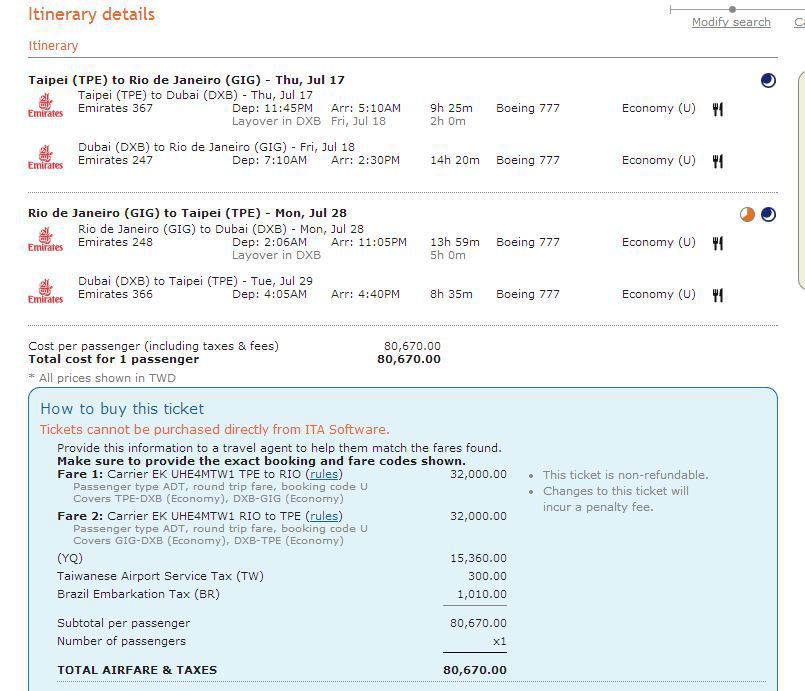Screen dimensions: 805x691
Task: Click the Itinerary details heading
Action: point(91,14)
